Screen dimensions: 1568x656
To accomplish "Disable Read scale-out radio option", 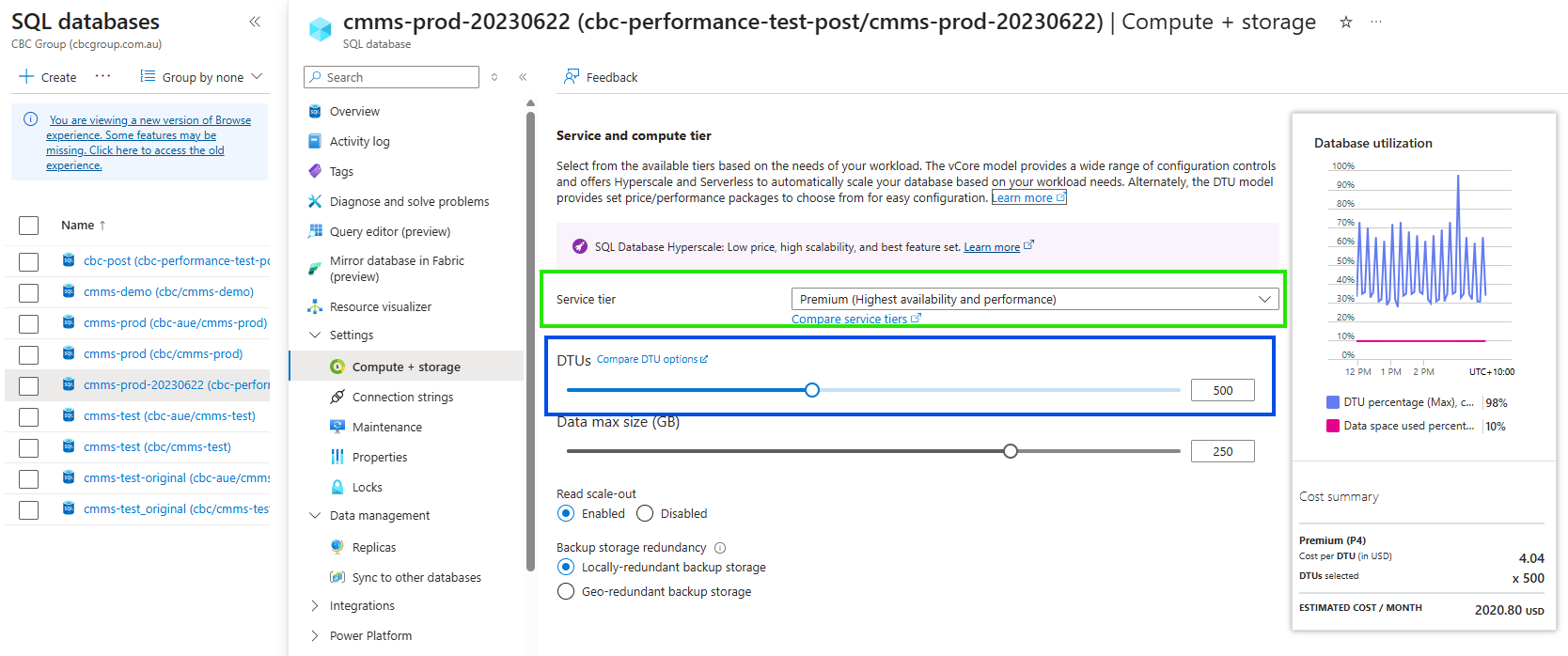I will click(645, 513).
